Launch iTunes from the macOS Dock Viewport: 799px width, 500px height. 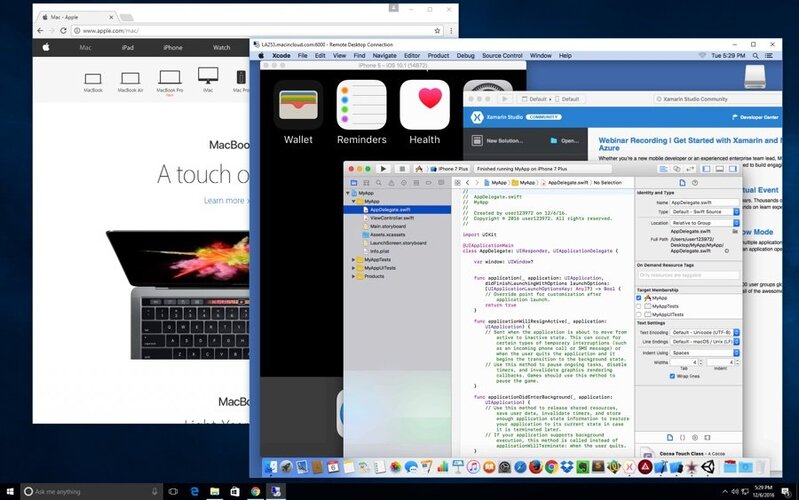pos(473,467)
